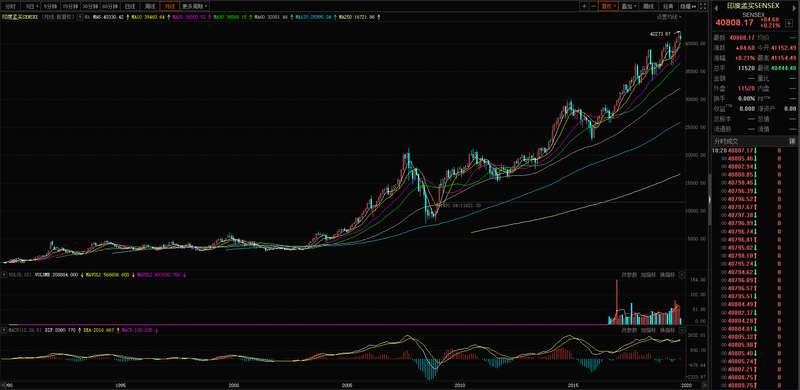Click the MA120 cyan indicator label

[312, 17]
